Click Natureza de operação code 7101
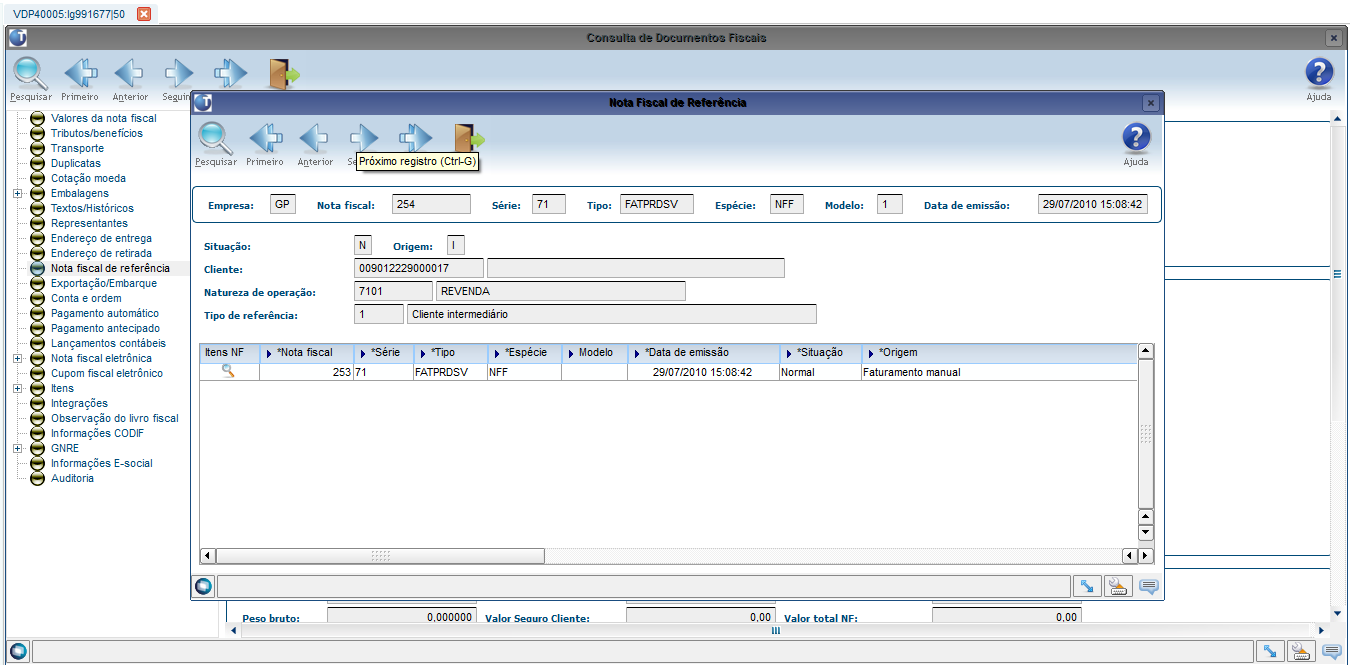Screen dimensions: 1350x665 (393, 291)
